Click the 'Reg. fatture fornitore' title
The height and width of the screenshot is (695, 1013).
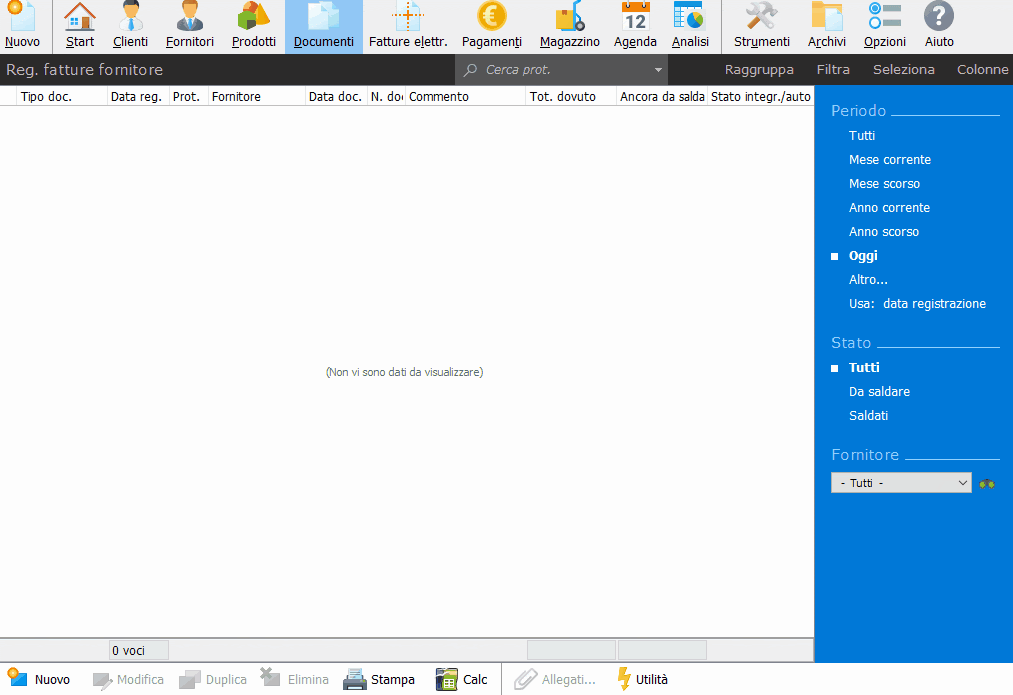point(85,70)
